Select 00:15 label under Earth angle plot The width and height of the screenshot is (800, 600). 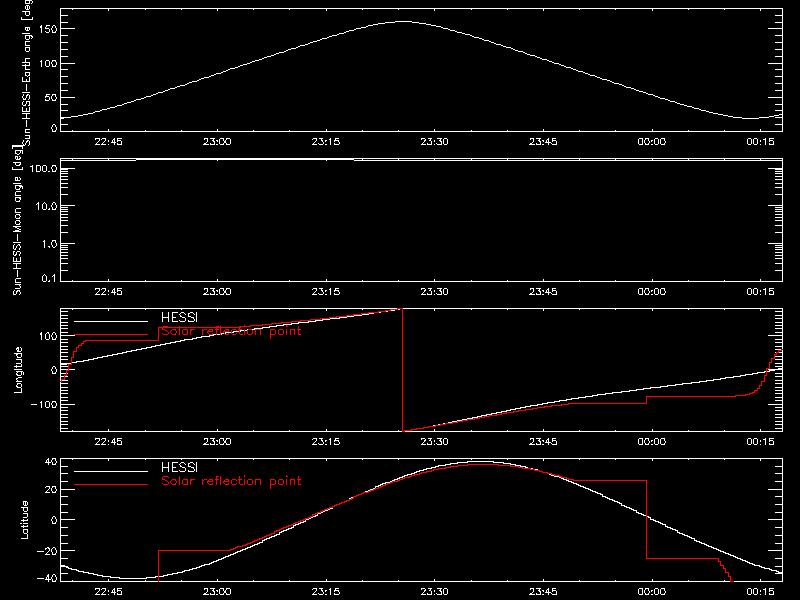coord(761,142)
